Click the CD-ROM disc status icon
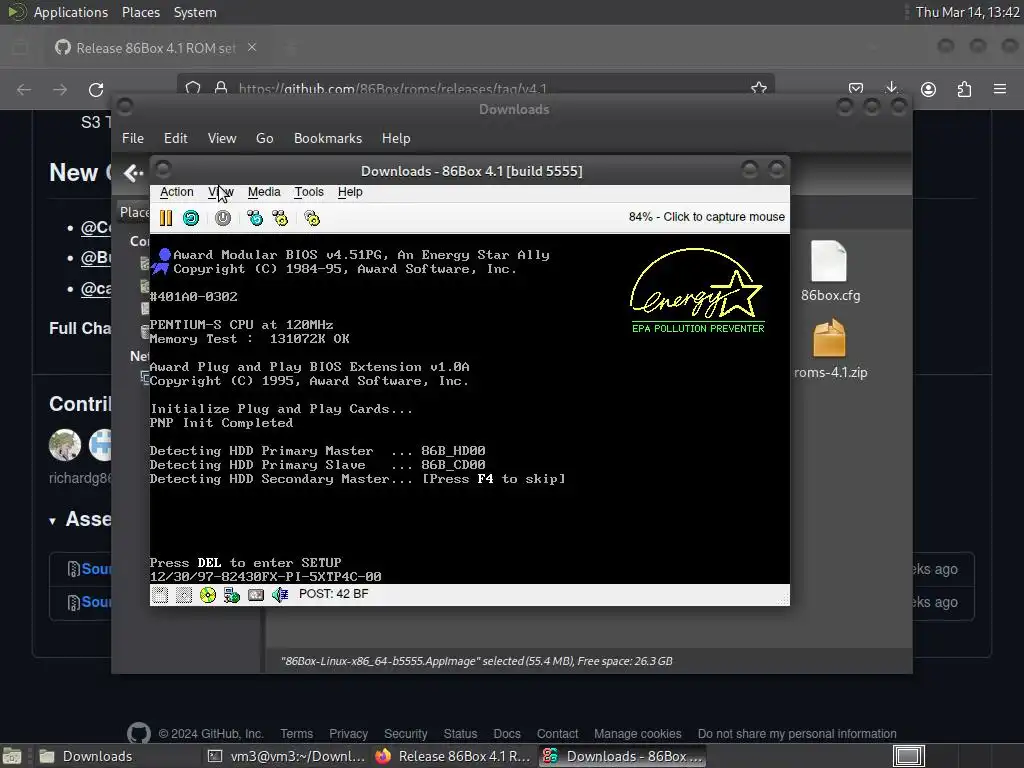 (x=208, y=594)
